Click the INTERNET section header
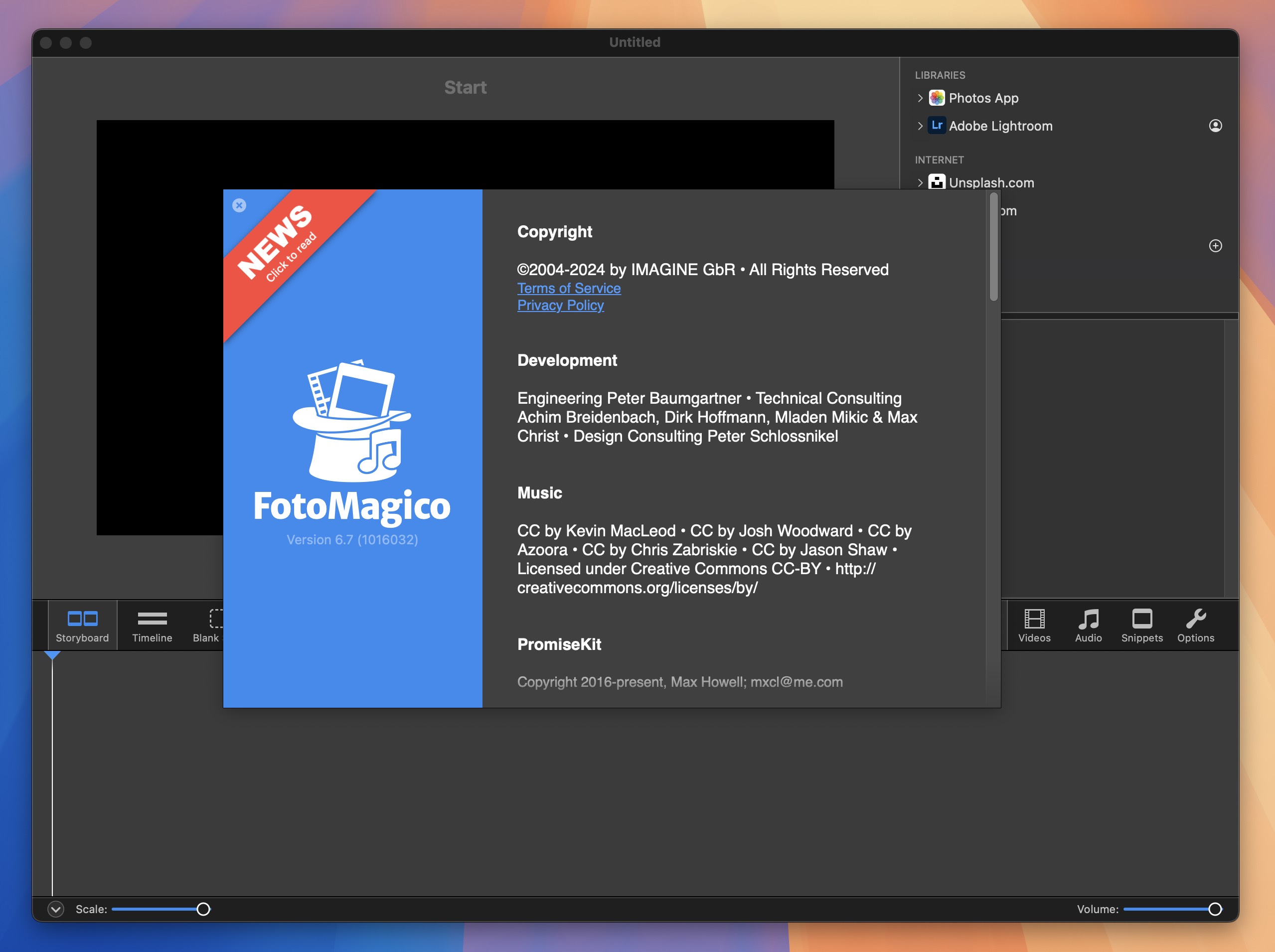 [939, 160]
